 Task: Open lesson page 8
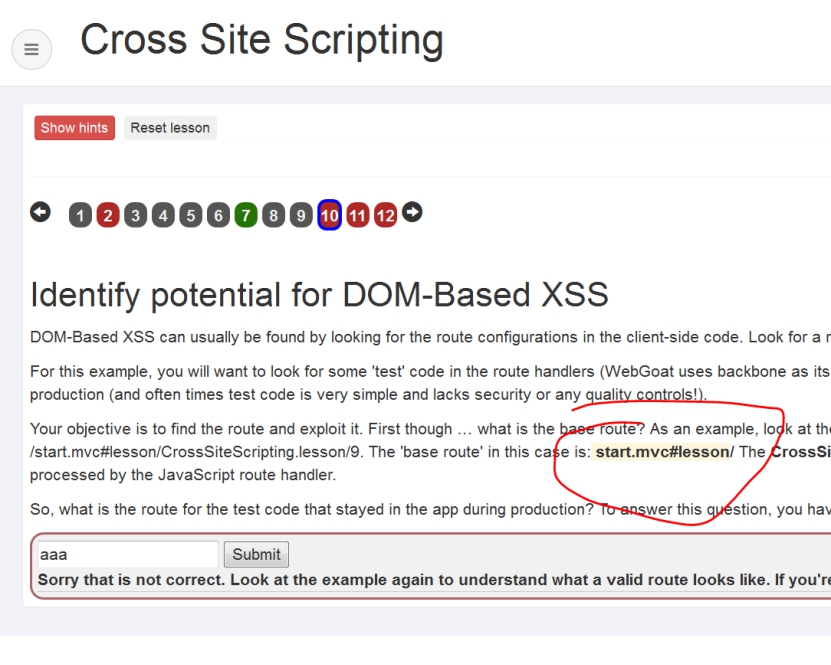tap(273, 216)
